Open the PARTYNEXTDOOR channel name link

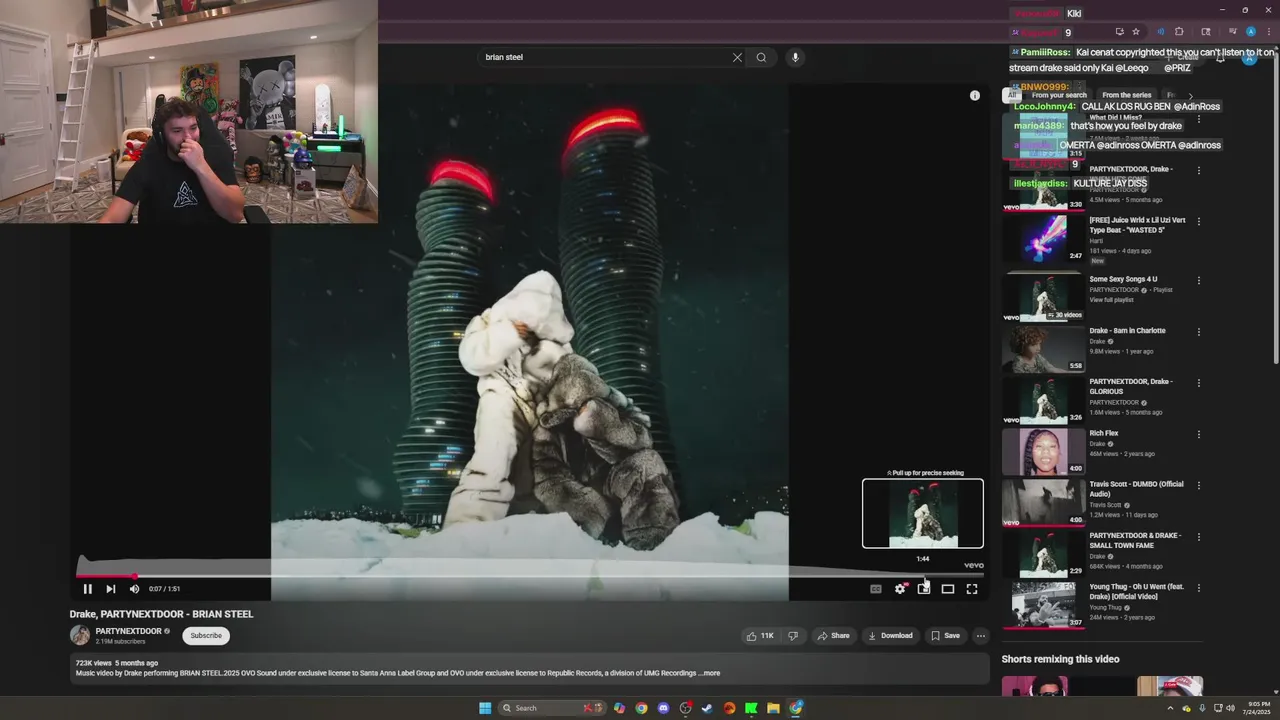(128, 632)
